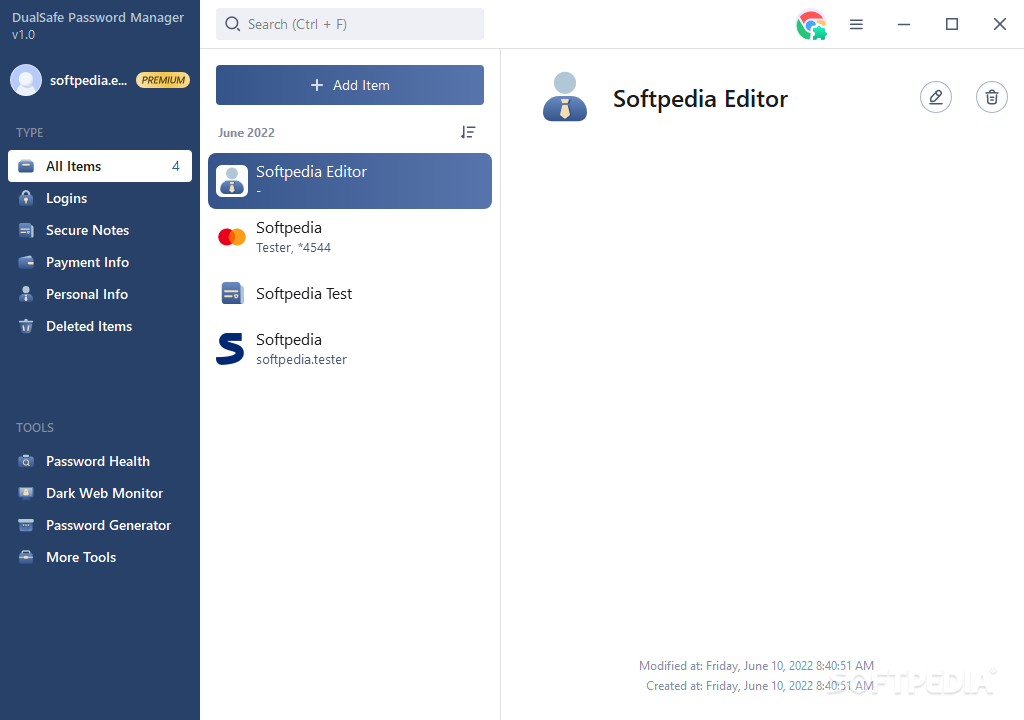
Task: Open the Secure Notes category
Action: pyautogui.click(x=100, y=230)
